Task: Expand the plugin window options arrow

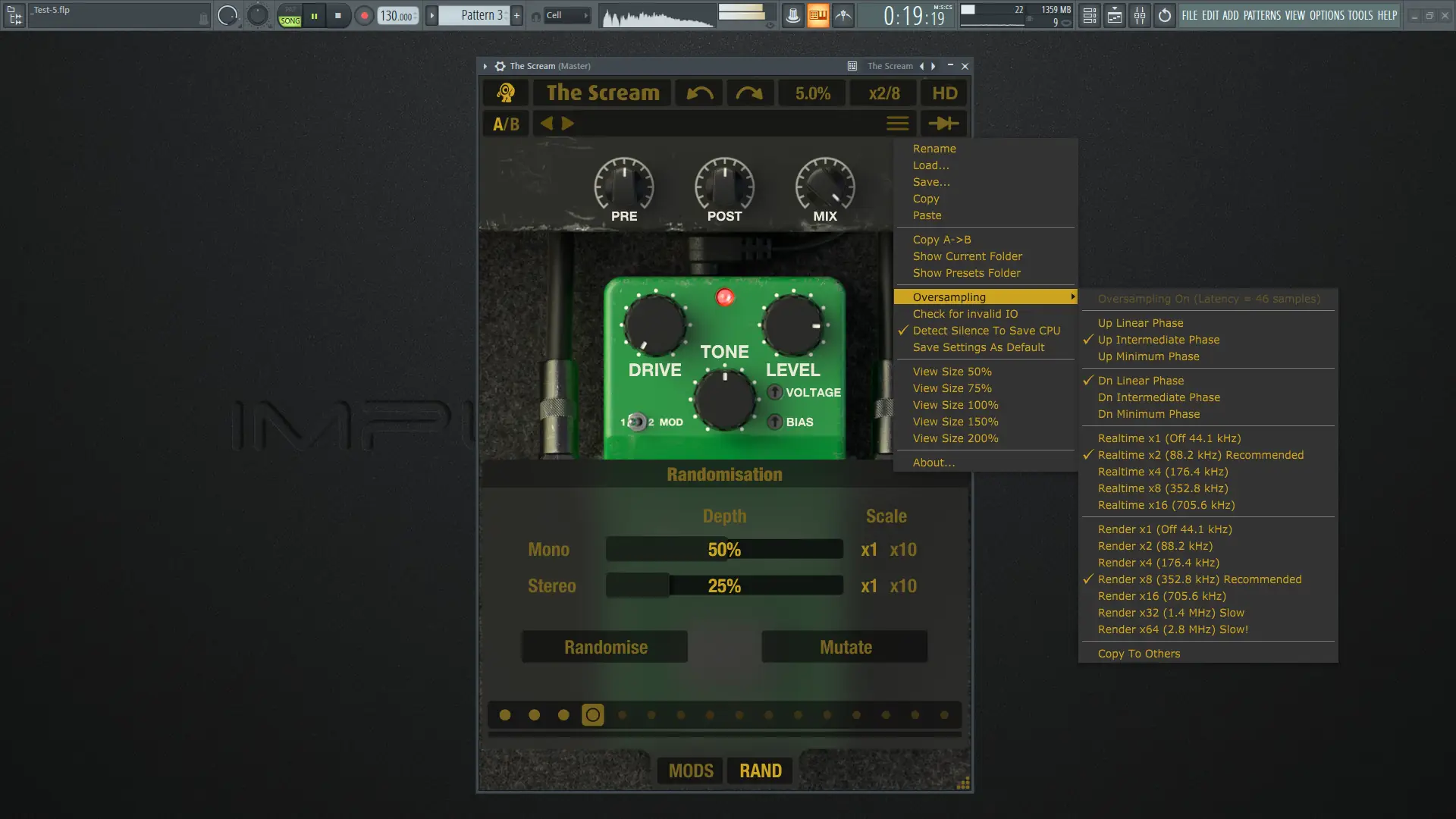Action: [x=485, y=66]
